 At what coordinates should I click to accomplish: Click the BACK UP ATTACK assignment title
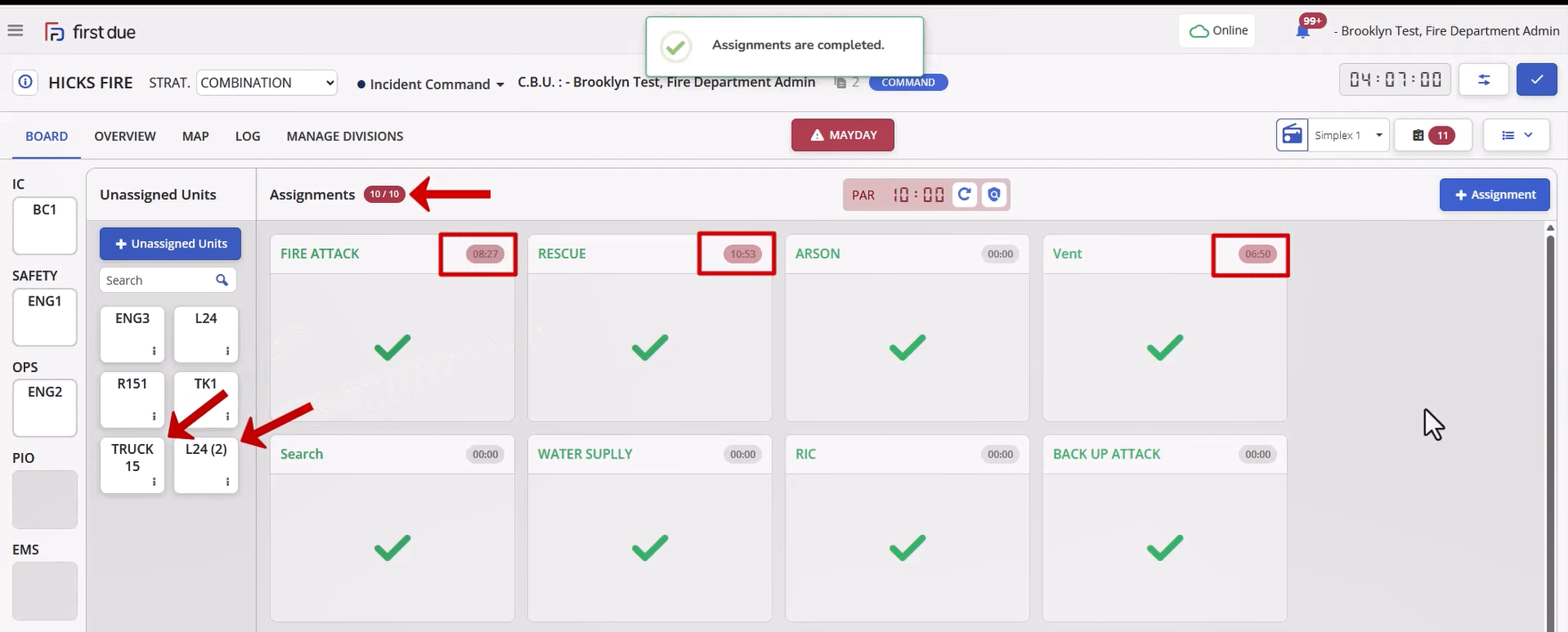click(1107, 454)
